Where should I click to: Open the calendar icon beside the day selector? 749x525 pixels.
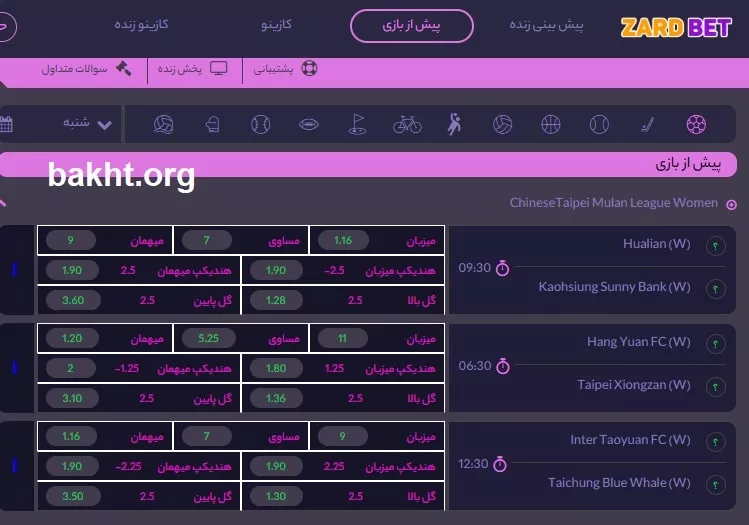click(6, 125)
